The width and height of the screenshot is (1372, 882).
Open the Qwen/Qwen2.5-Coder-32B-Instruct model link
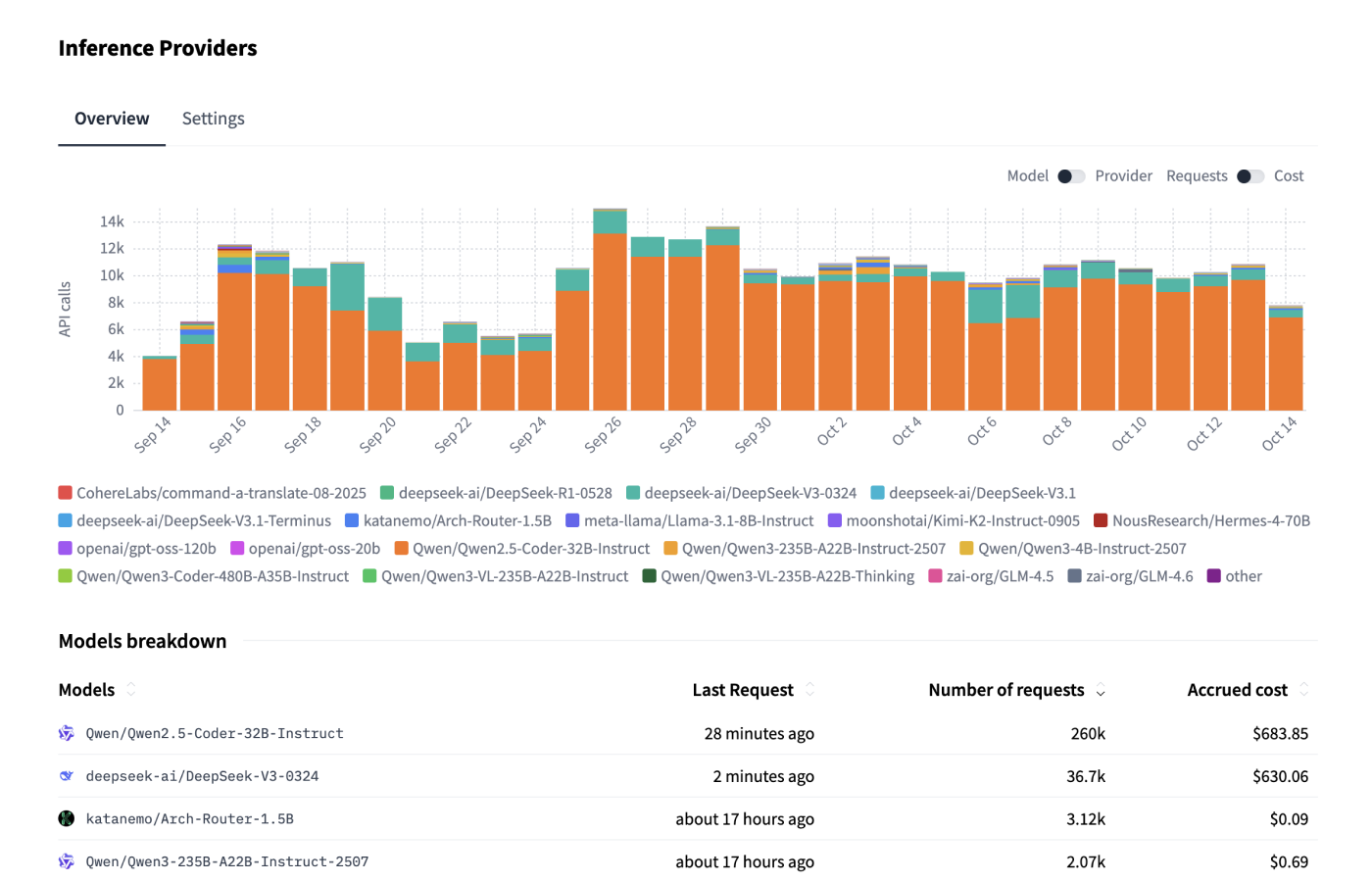tap(215, 733)
